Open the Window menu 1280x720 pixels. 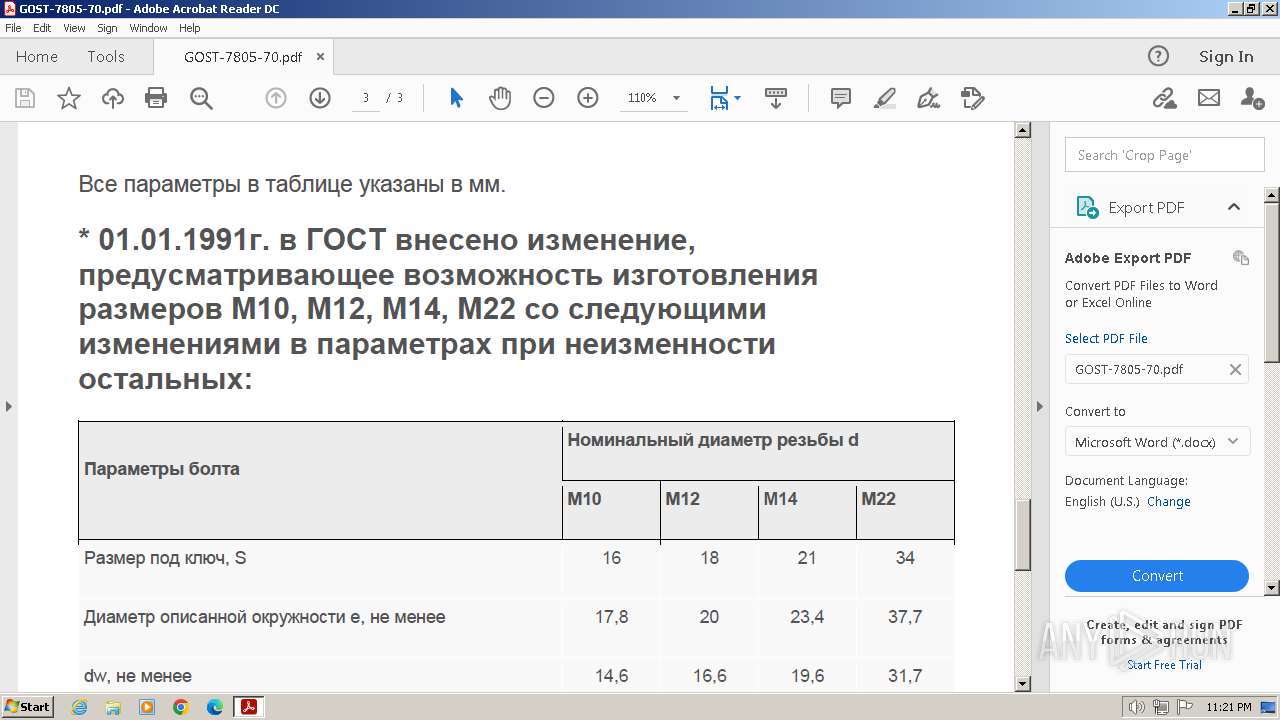coord(148,28)
